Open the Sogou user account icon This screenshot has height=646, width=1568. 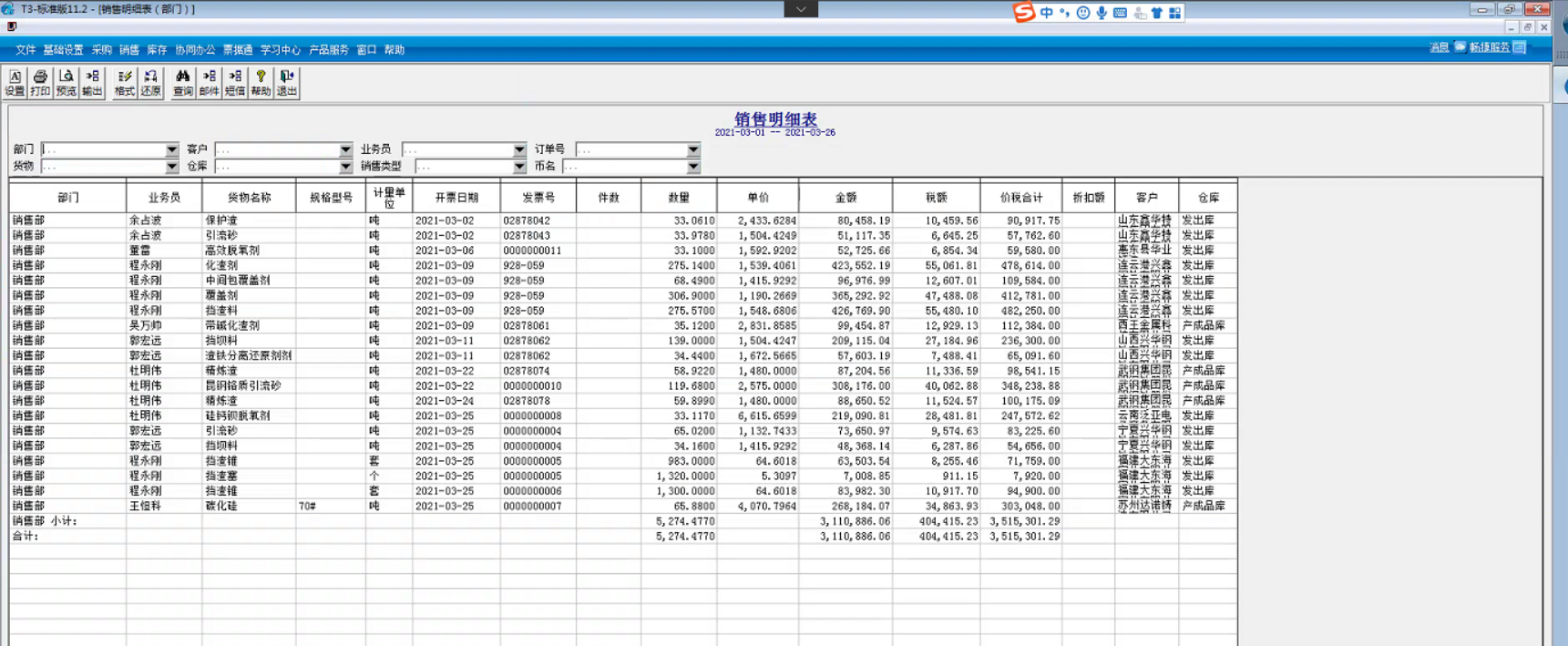tap(1139, 13)
